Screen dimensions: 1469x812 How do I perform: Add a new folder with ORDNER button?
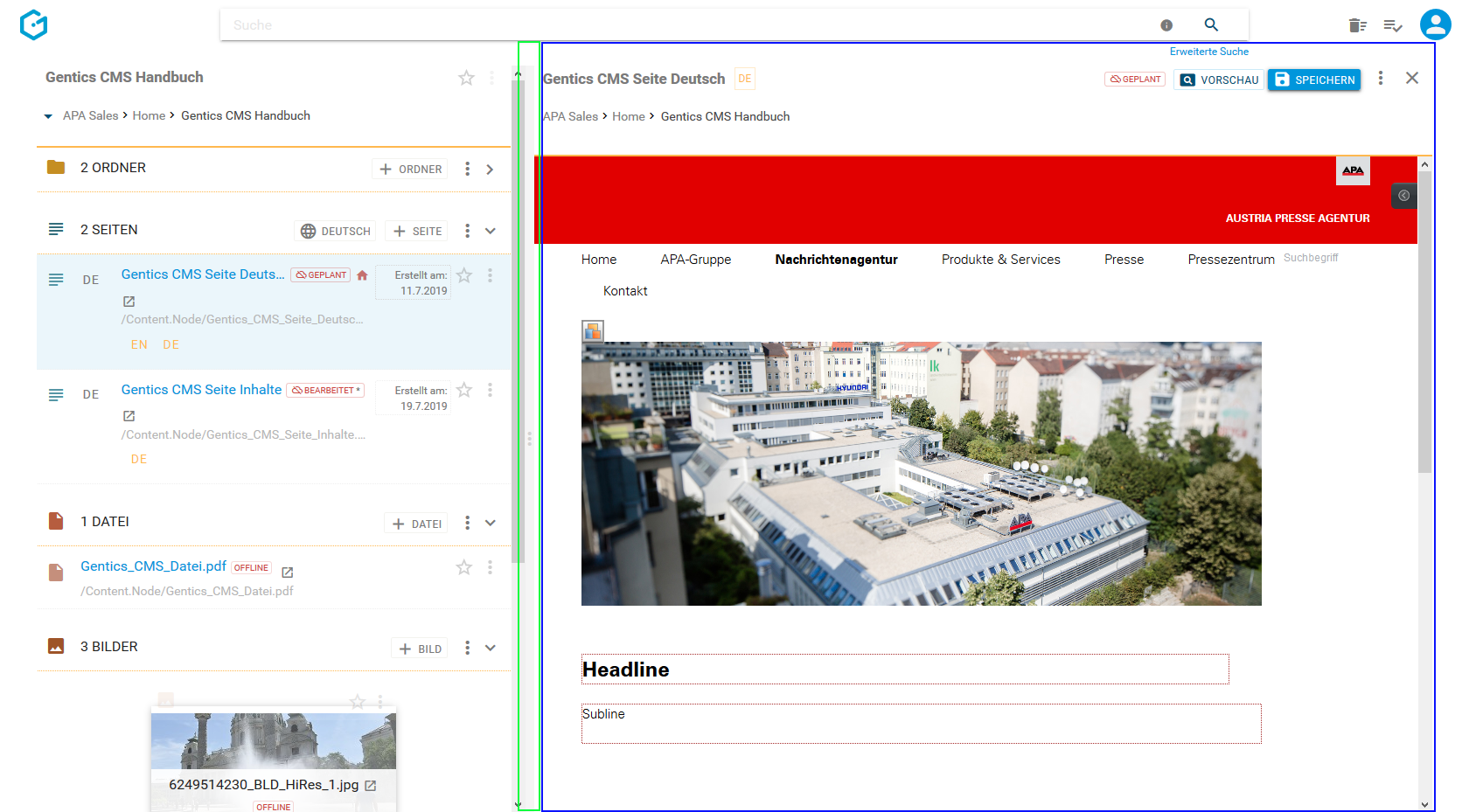(x=411, y=170)
